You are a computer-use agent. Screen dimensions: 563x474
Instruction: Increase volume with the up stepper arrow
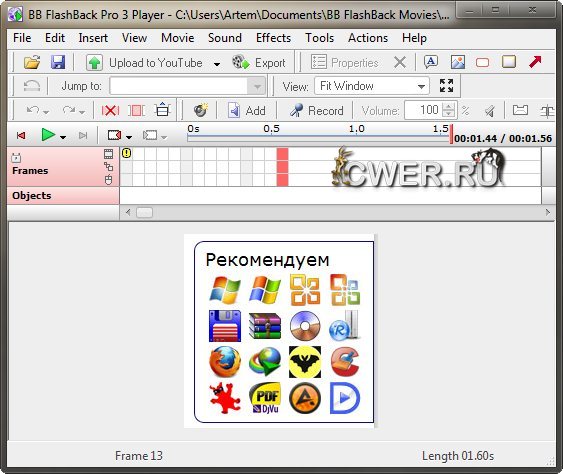coord(448,106)
